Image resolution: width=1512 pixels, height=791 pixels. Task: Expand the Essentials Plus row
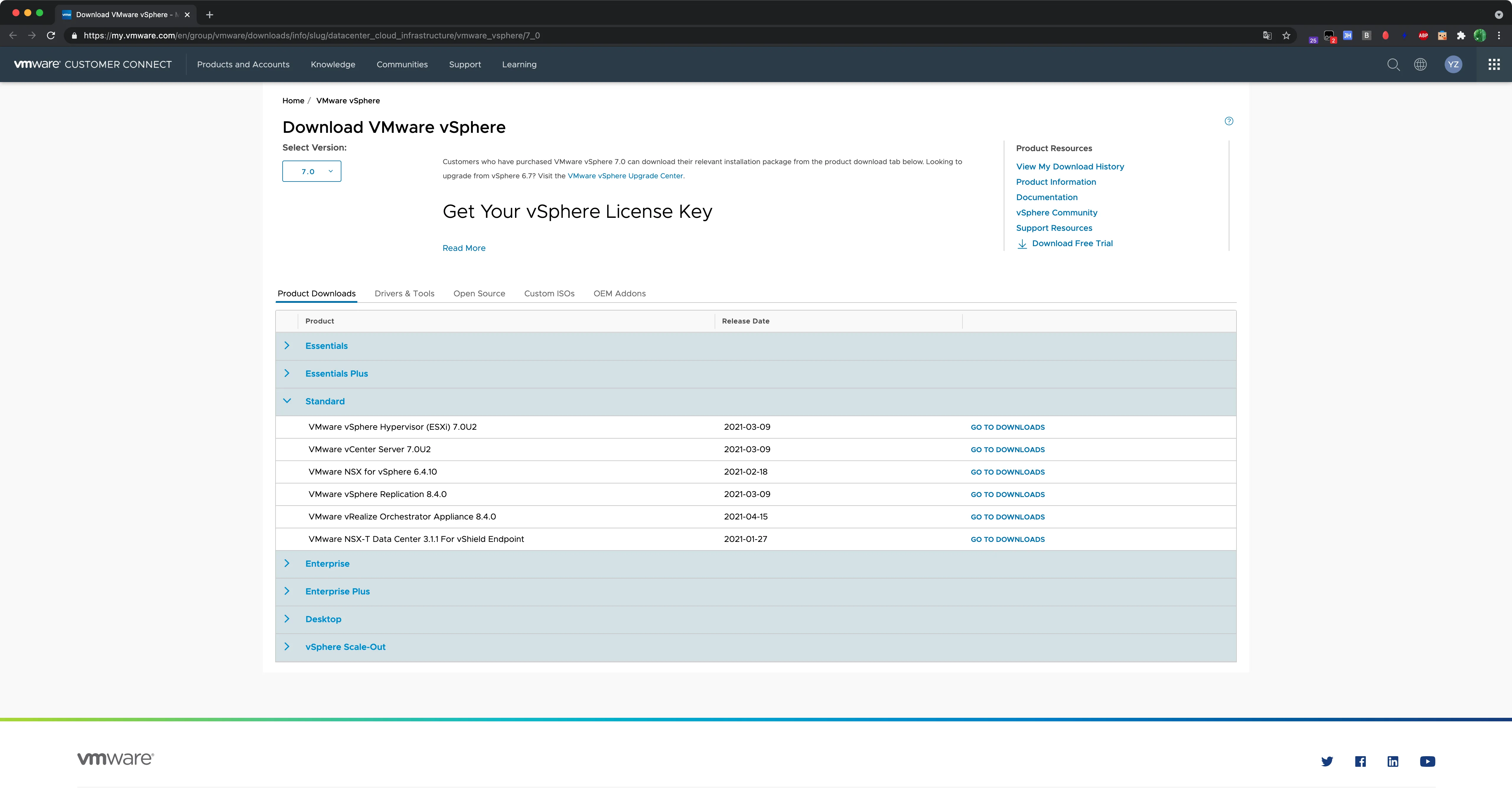[x=287, y=373]
